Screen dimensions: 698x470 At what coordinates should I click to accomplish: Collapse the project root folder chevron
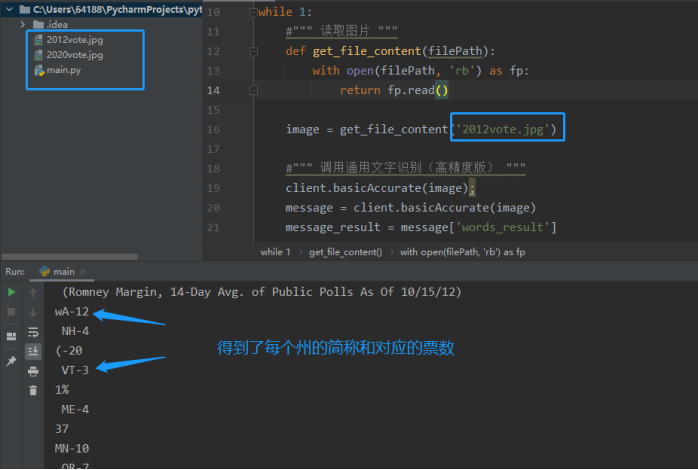(9, 9)
